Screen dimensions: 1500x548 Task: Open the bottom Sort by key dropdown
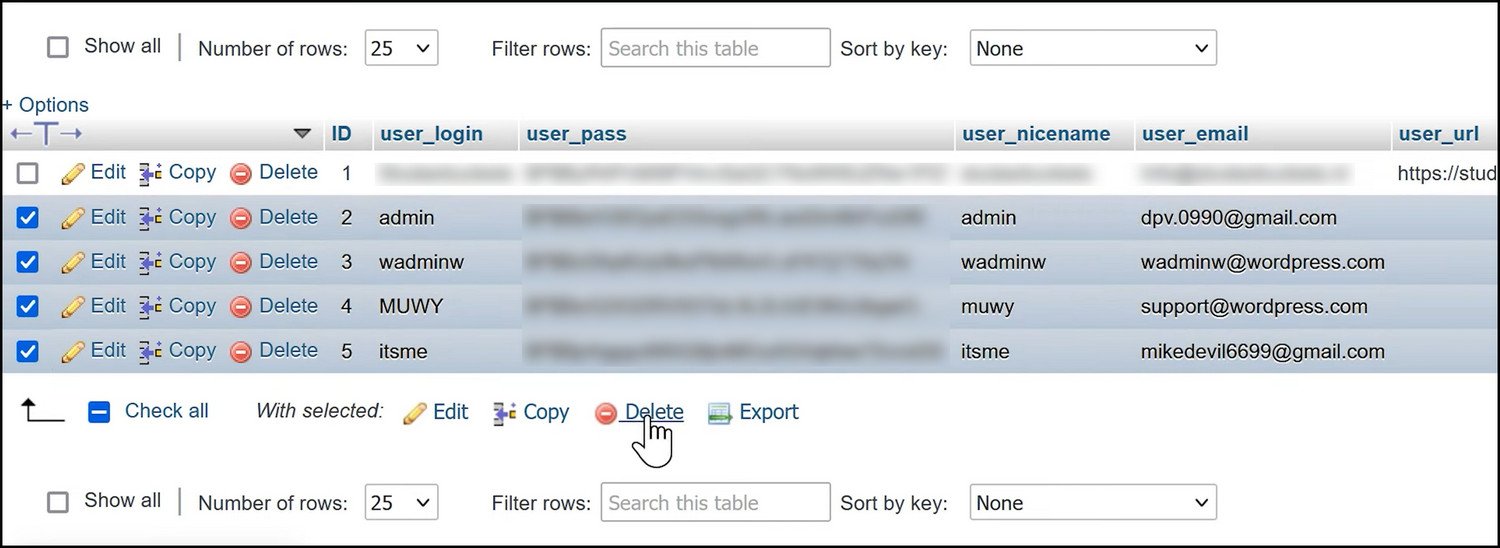point(1092,503)
